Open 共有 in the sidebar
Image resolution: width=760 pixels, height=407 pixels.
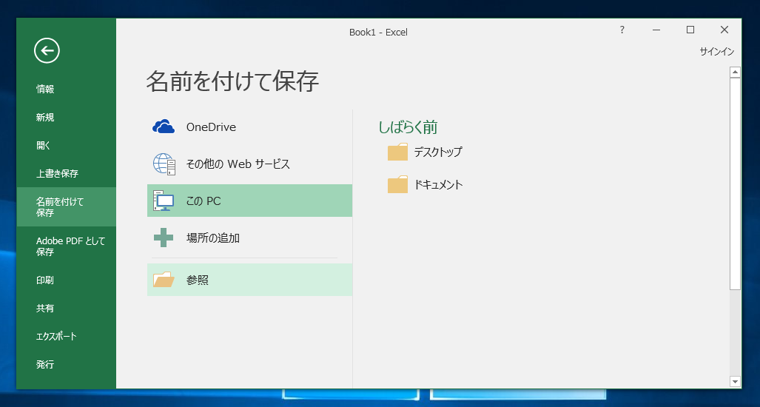pos(45,308)
